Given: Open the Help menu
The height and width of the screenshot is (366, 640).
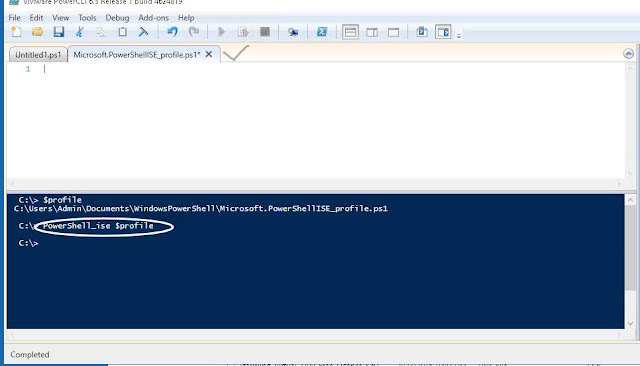Looking at the screenshot, I should click(186, 18).
